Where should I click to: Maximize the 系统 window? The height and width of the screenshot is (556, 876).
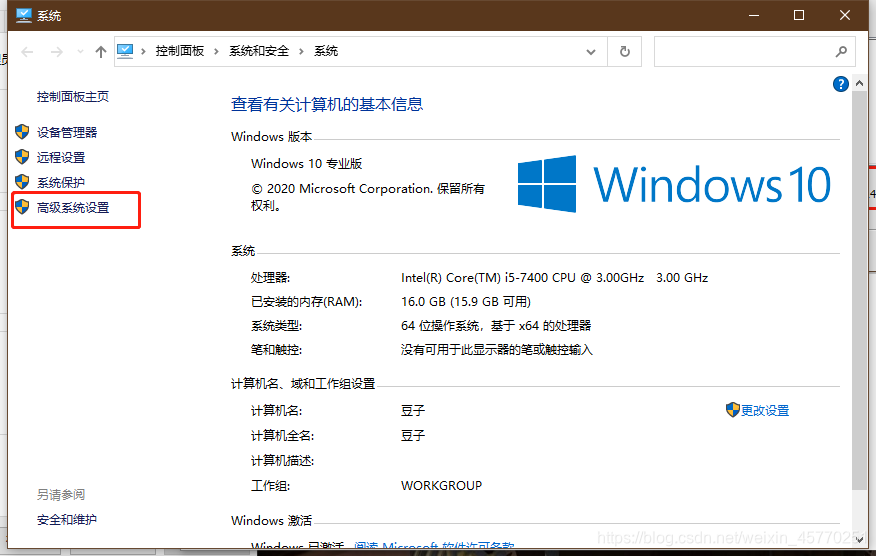[799, 15]
